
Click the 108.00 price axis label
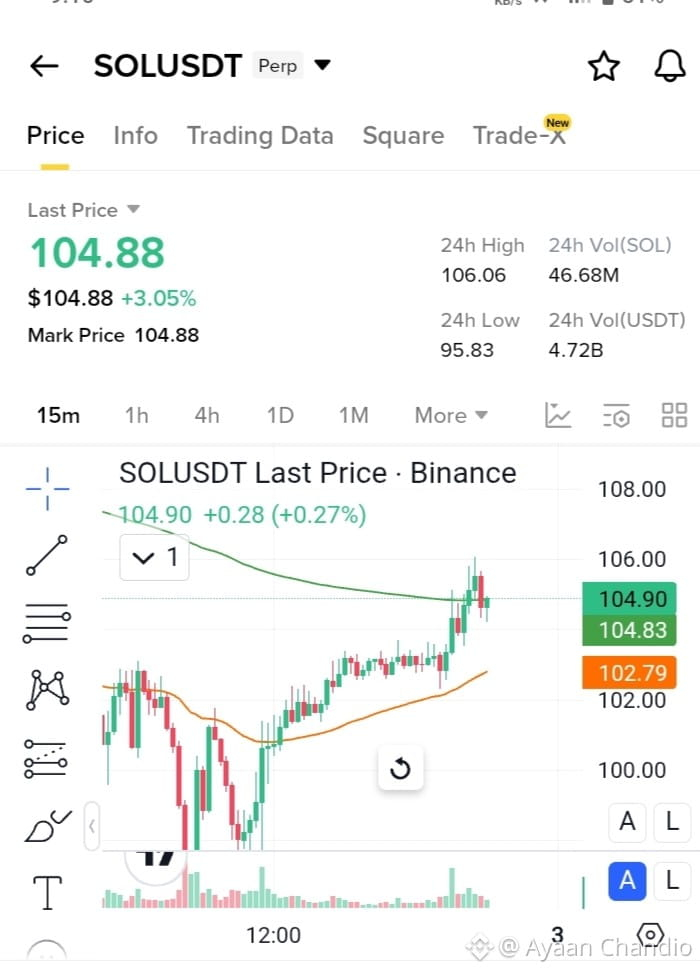(x=632, y=490)
